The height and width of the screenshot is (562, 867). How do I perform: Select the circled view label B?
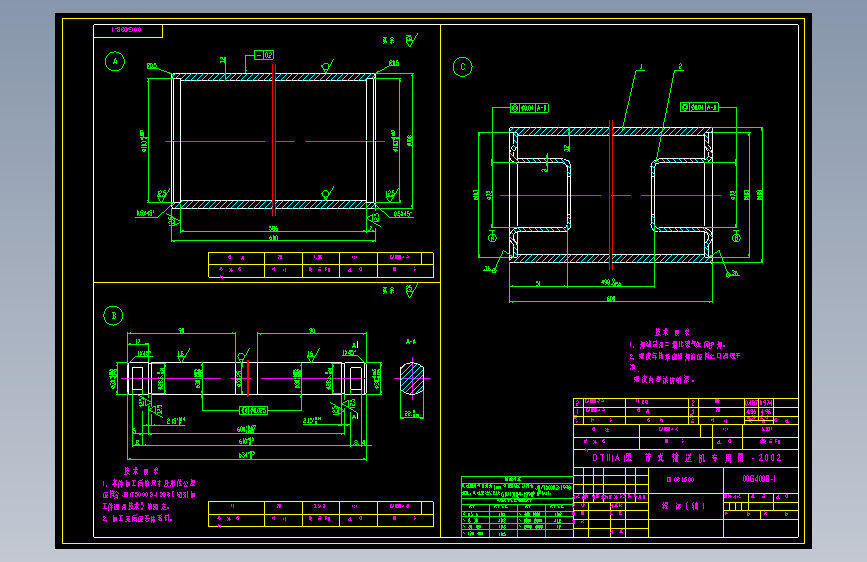click(113, 315)
